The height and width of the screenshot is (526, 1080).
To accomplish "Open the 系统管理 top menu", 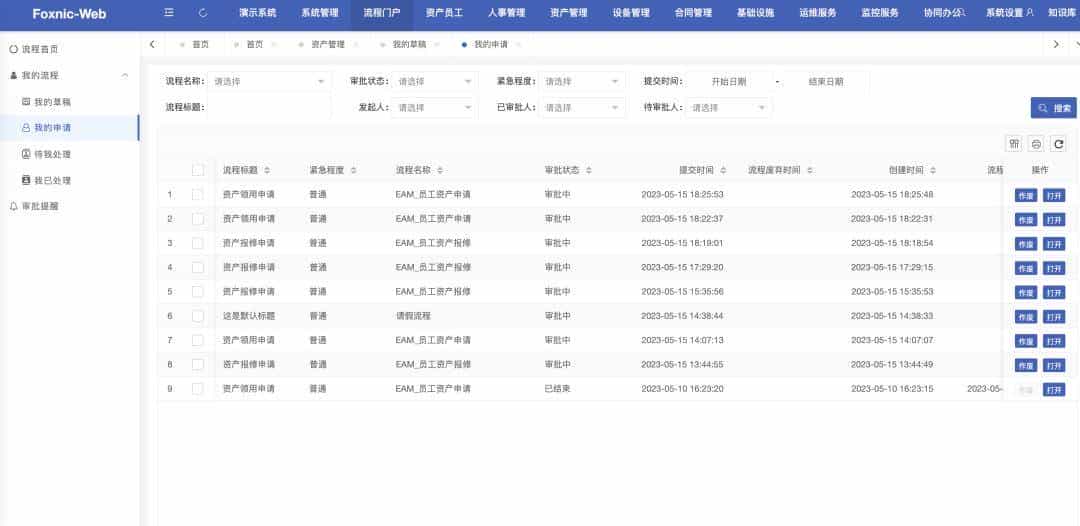I will coord(320,12).
